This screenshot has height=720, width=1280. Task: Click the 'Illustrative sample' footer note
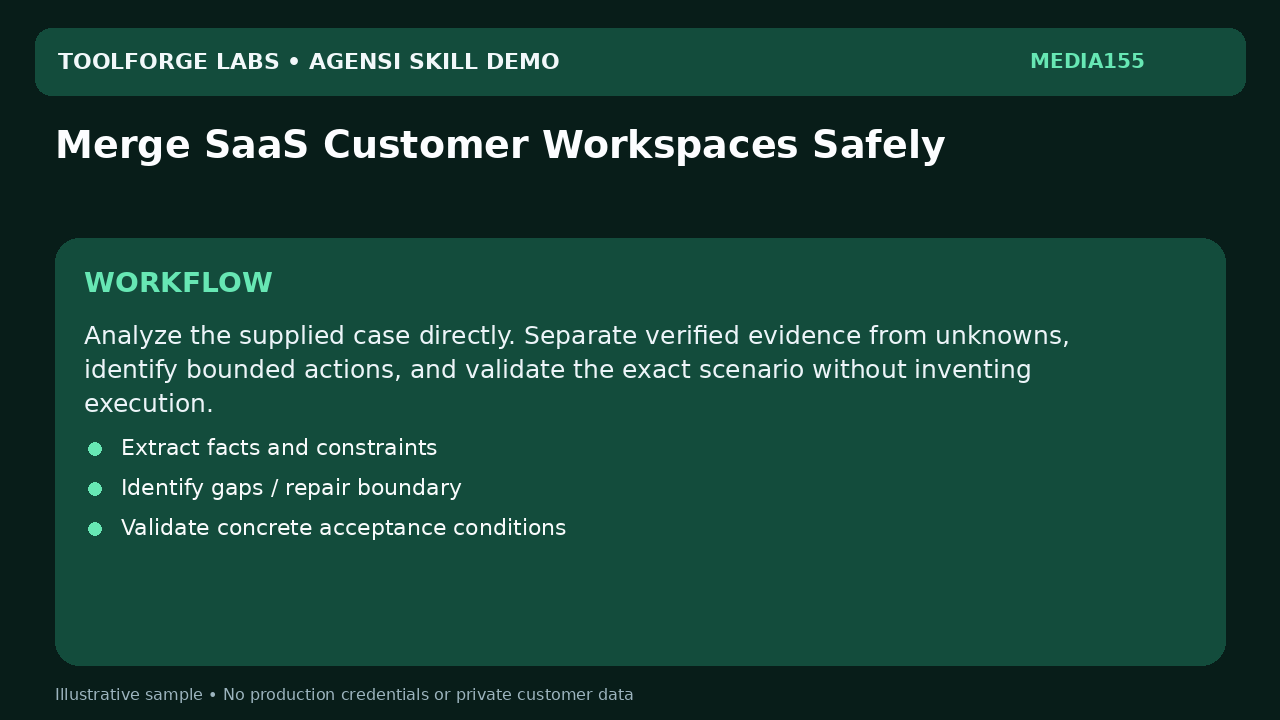pos(344,695)
